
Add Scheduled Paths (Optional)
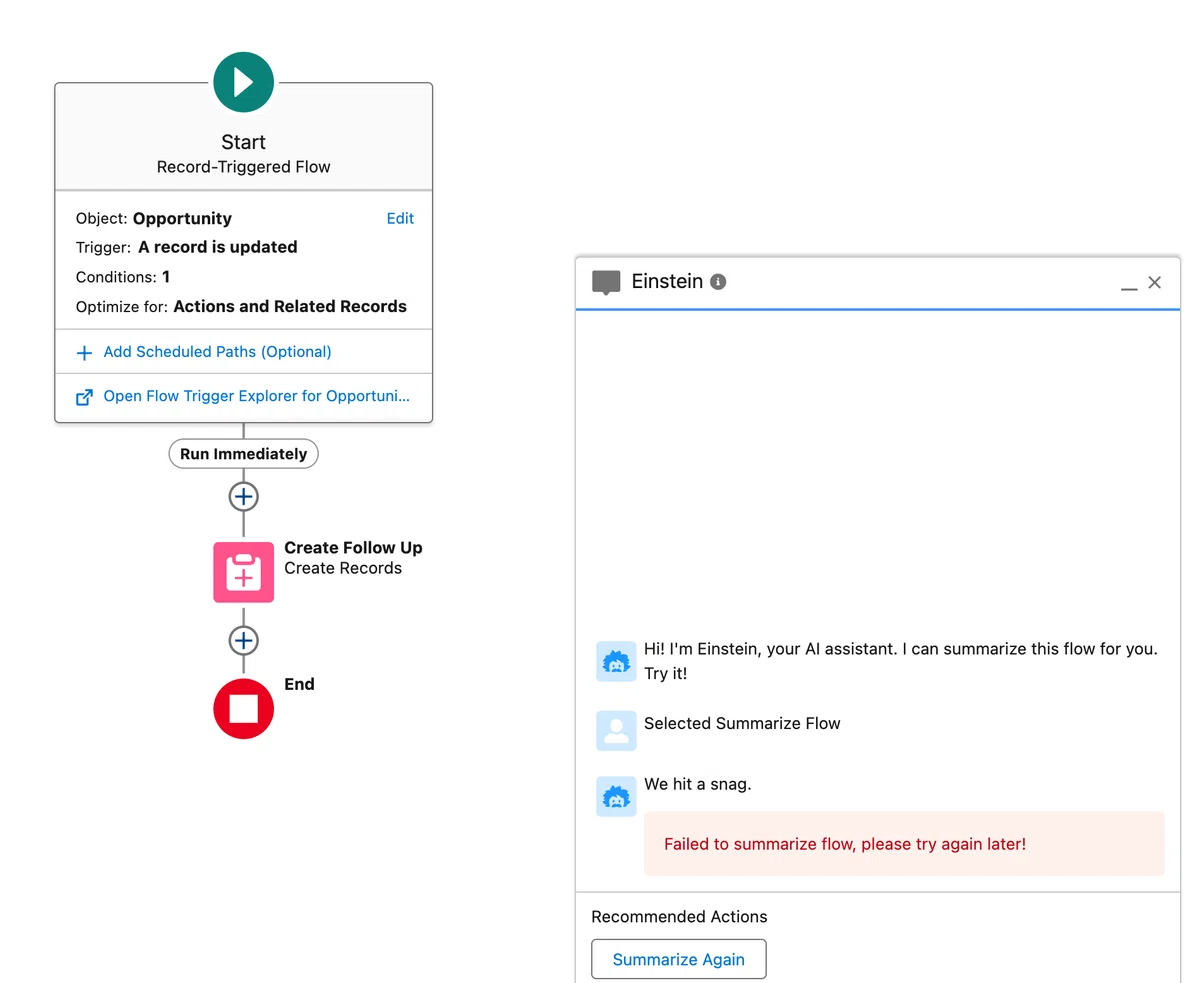pyautogui.click(x=217, y=352)
